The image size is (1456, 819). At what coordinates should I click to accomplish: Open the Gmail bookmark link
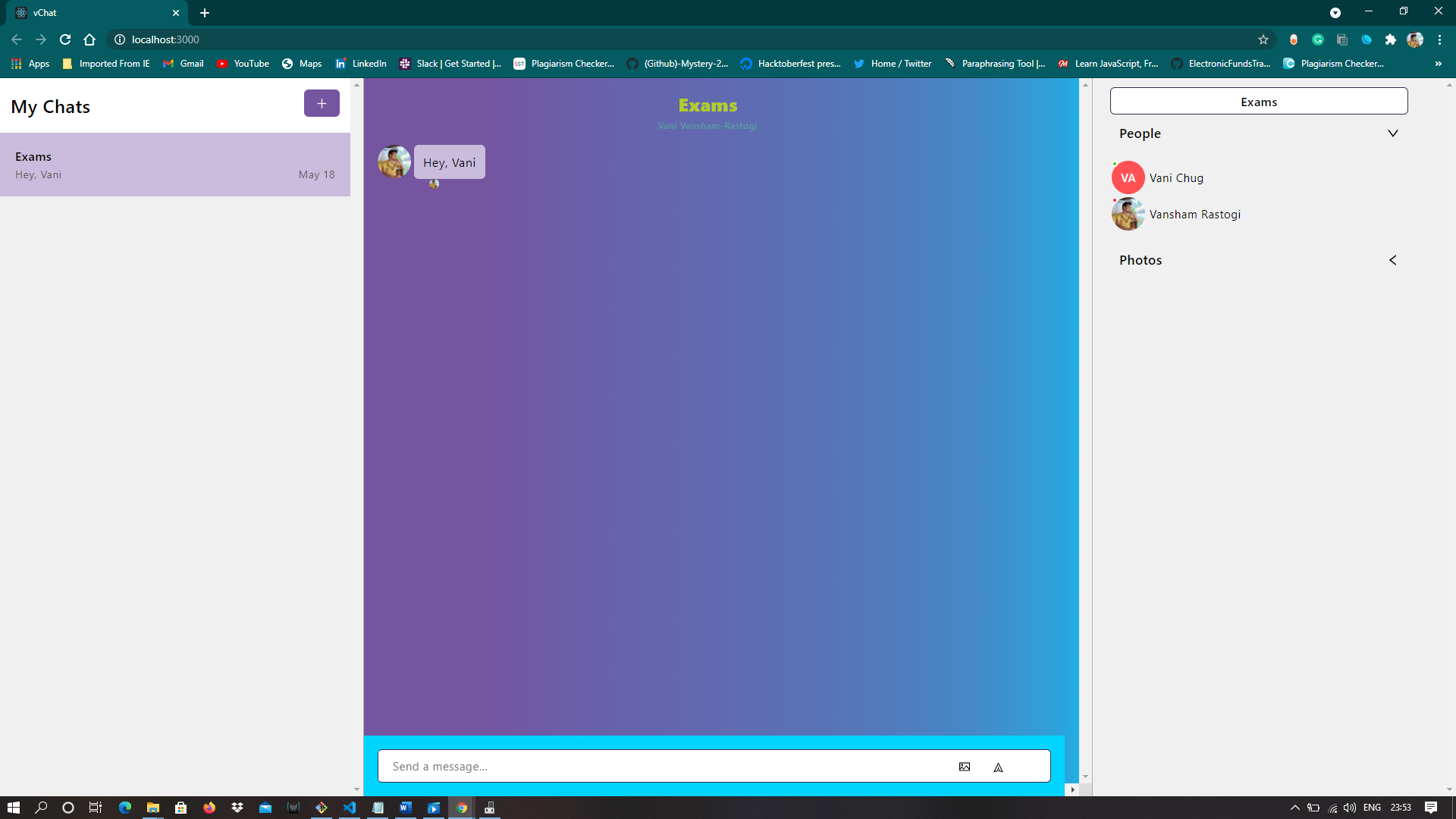pos(183,64)
